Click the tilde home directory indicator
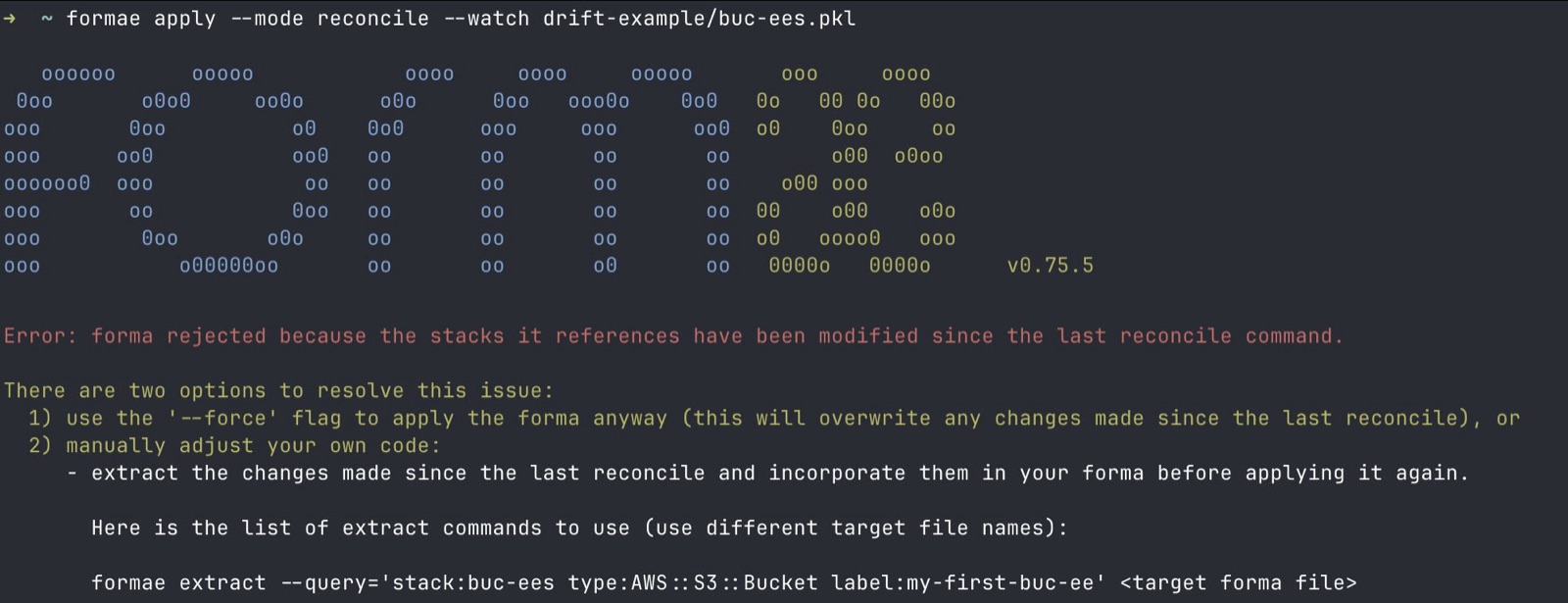This screenshot has height=603, width=1568. click(x=47, y=19)
